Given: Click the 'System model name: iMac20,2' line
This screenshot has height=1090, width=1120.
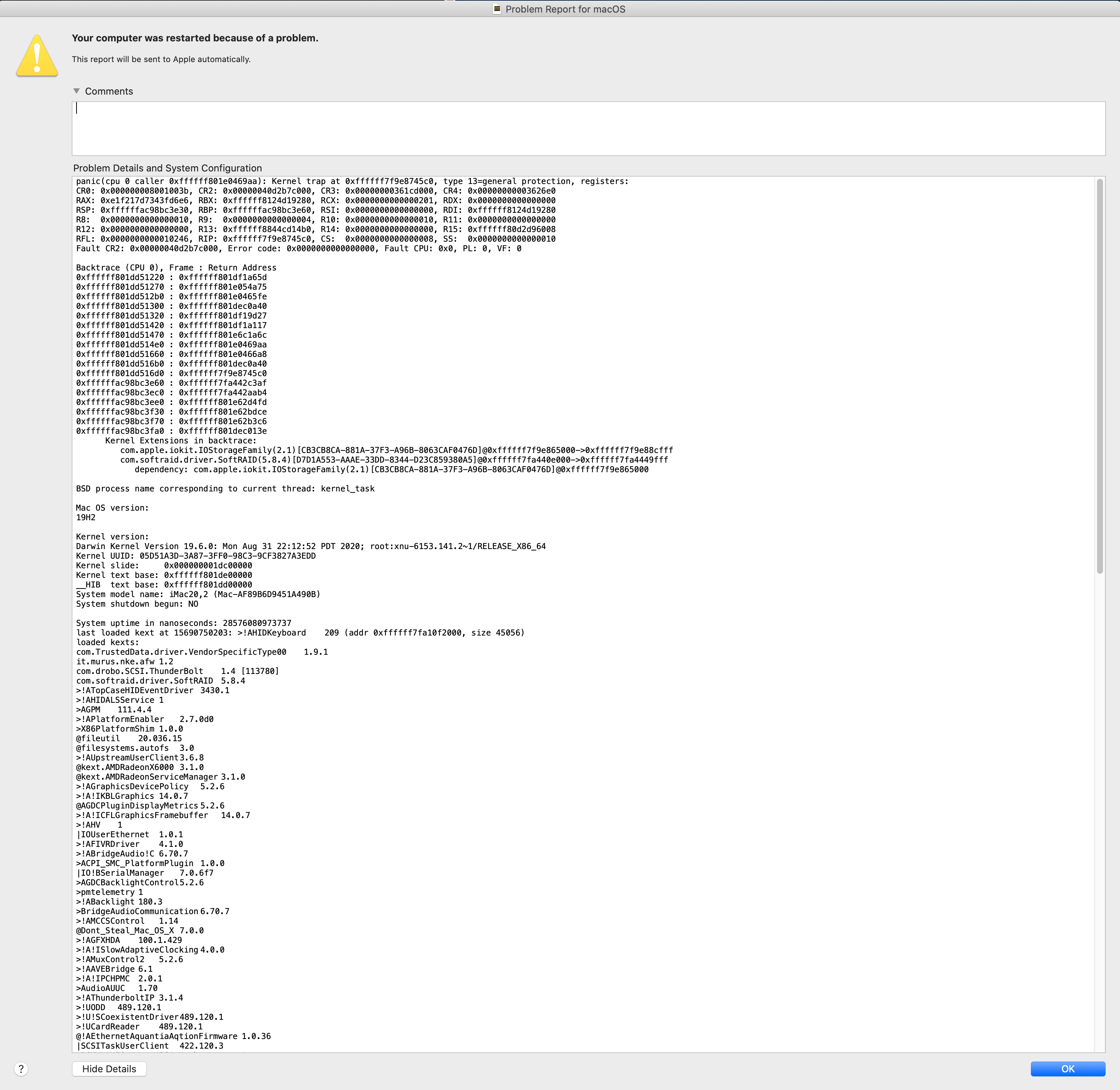Looking at the screenshot, I should (x=198, y=594).
